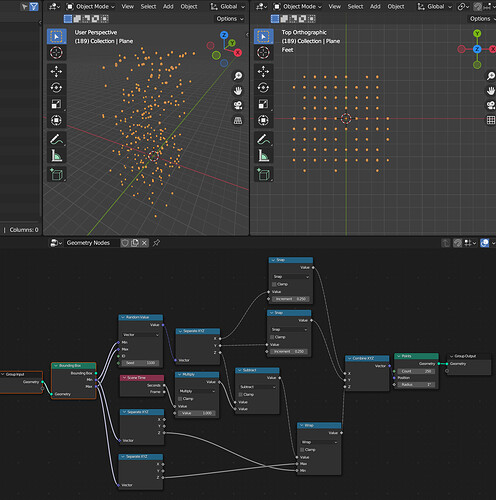Image resolution: width=496 pixels, height=500 pixels.
Task: Open the Options dropdown in the Top Orthographic viewport
Action: tap(482, 19)
